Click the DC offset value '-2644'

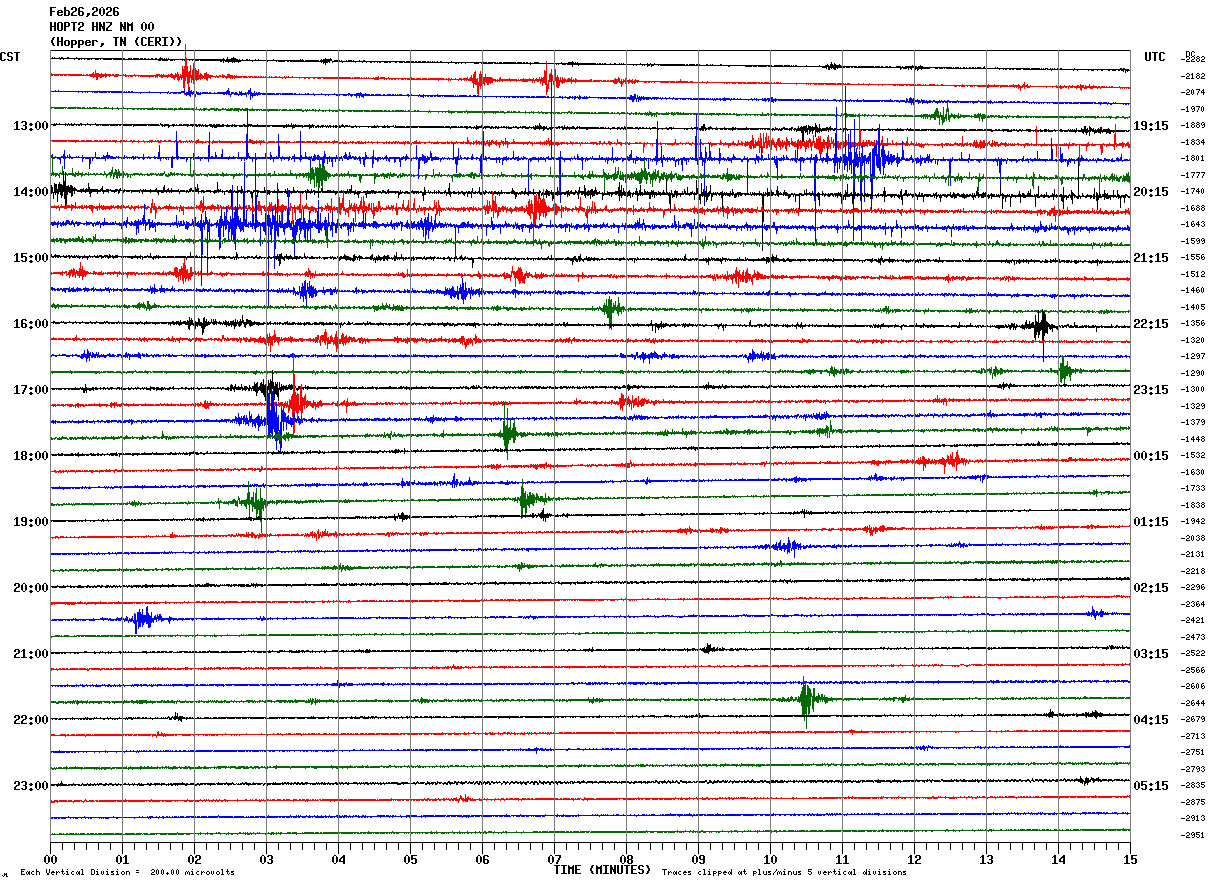click(1194, 703)
